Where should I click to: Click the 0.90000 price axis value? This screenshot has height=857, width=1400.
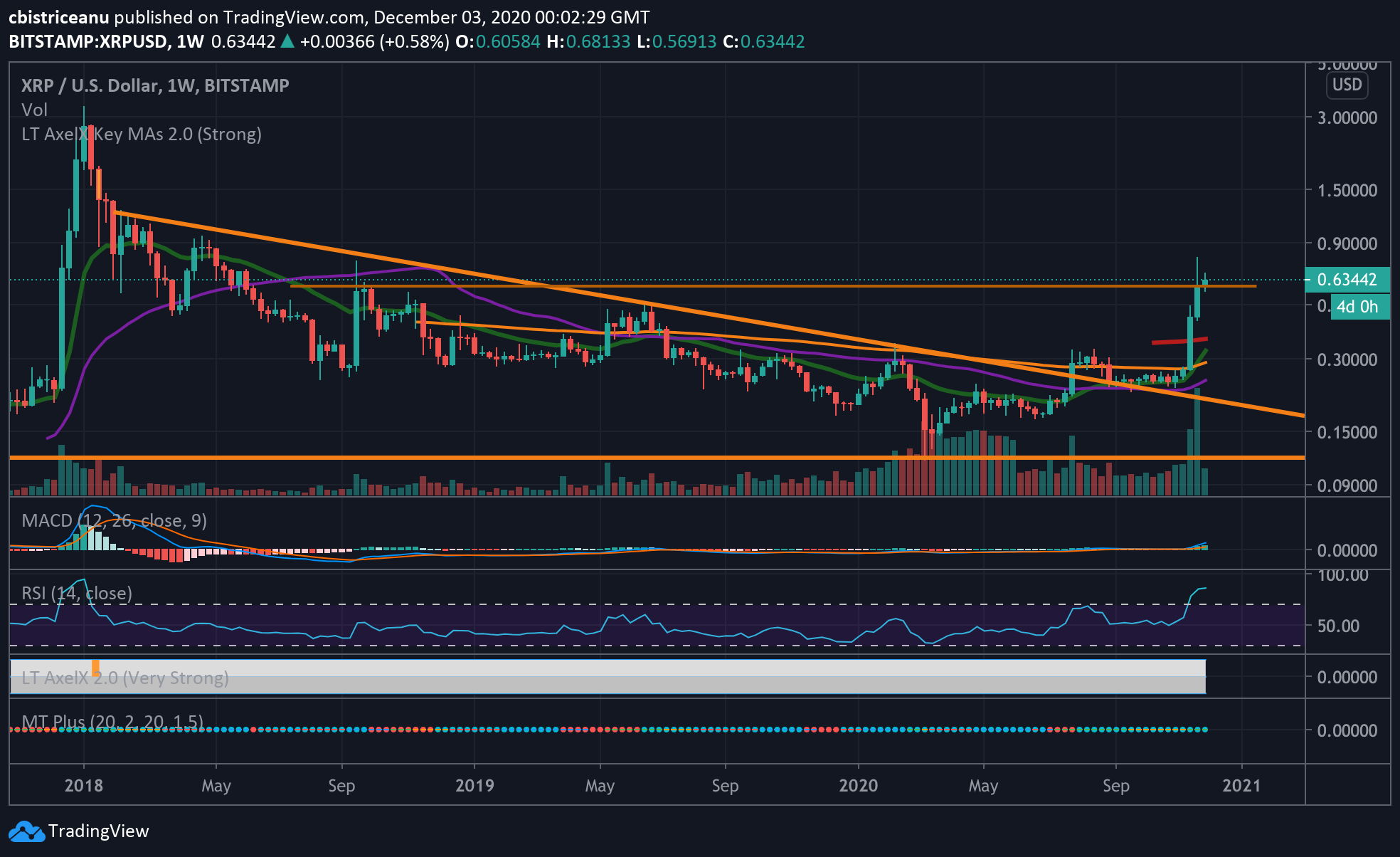tap(1347, 243)
